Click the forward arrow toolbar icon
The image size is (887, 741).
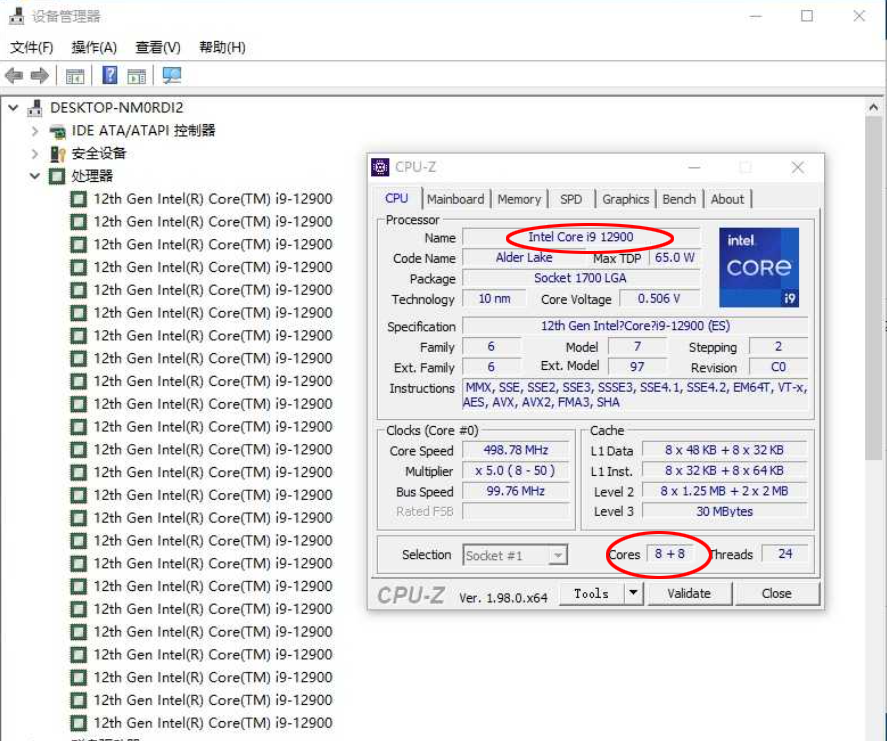(40, 75)
